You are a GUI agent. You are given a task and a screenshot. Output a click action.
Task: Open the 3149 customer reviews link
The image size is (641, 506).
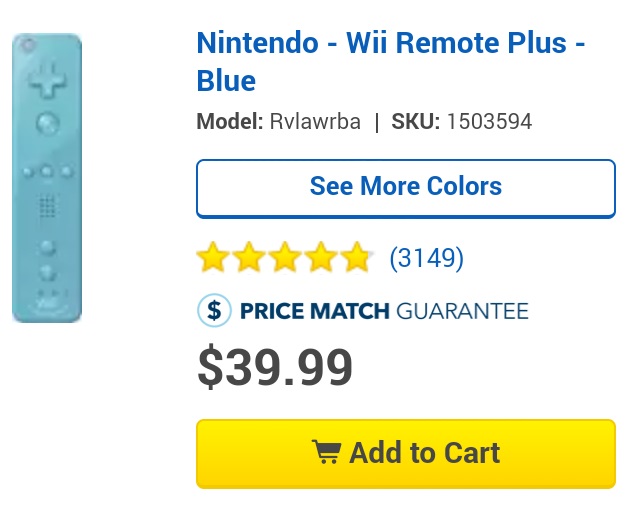click(x=426, y=259)
